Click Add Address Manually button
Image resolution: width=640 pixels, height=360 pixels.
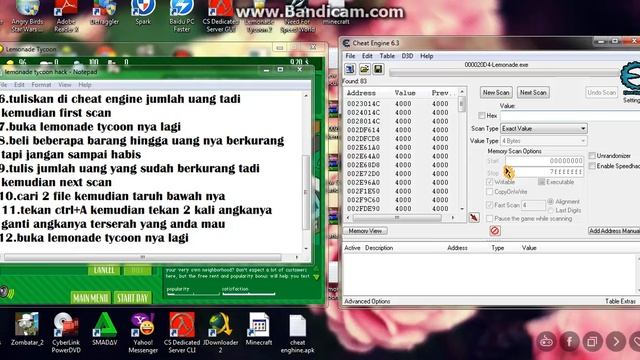(x=614, y=231)
